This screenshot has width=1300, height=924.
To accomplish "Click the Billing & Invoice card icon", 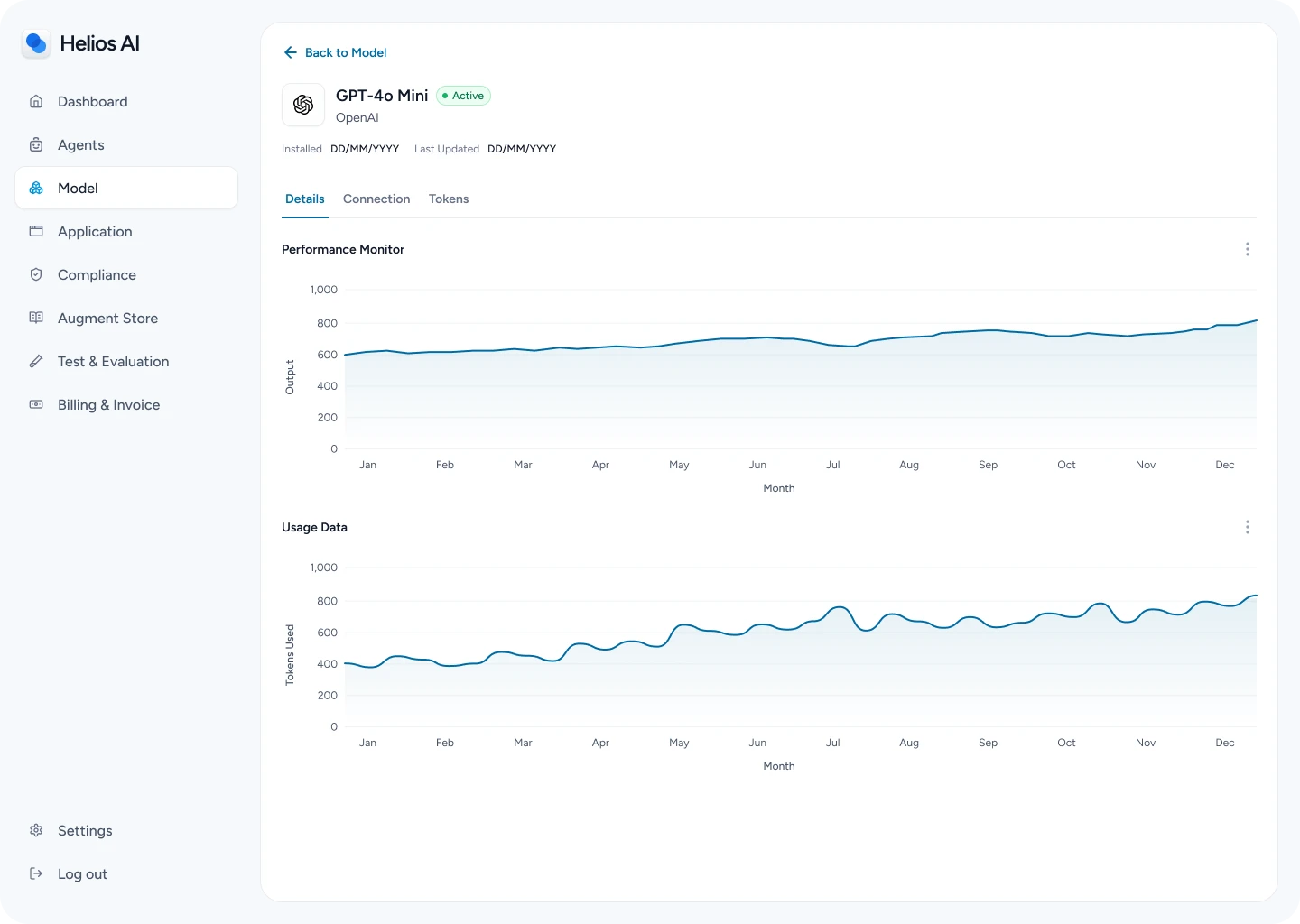I will click(36, 405).
